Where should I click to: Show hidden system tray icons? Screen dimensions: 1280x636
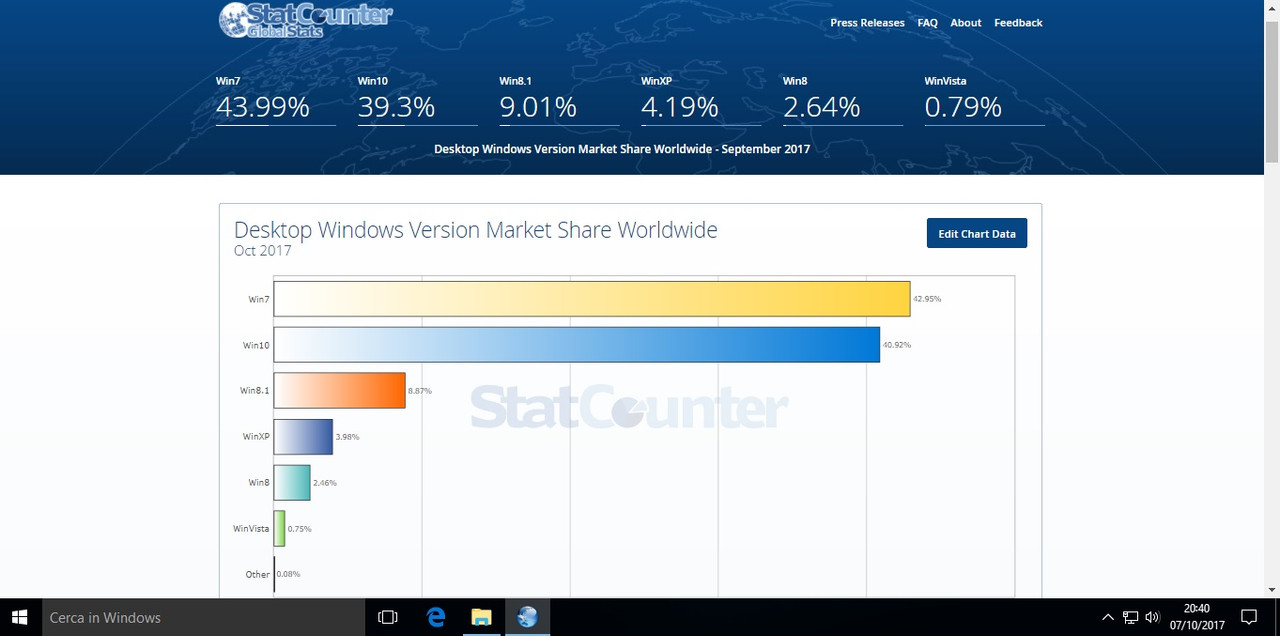(1107, 617)
